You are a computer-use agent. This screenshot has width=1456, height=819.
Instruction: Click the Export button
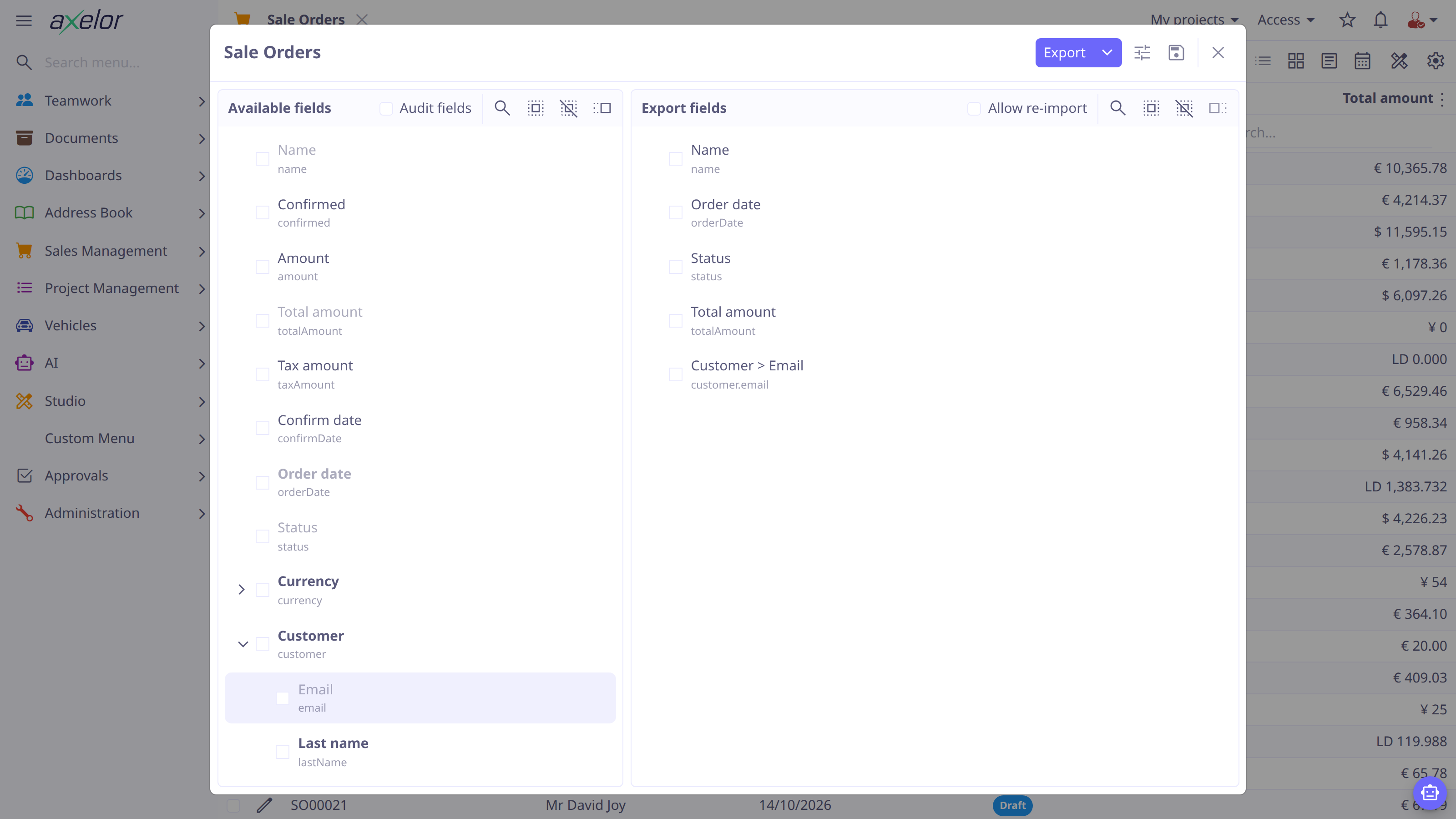tap(1065, 53)
